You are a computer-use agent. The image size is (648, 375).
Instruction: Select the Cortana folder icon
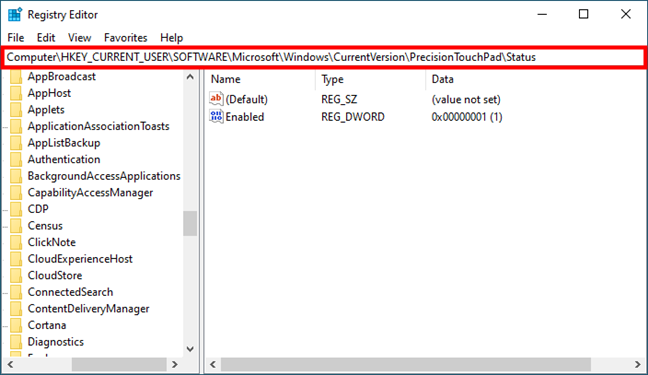(16, 325)
